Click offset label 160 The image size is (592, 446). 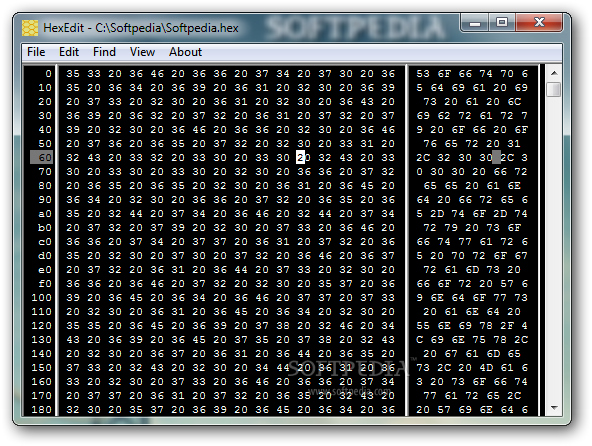(42, 381)
